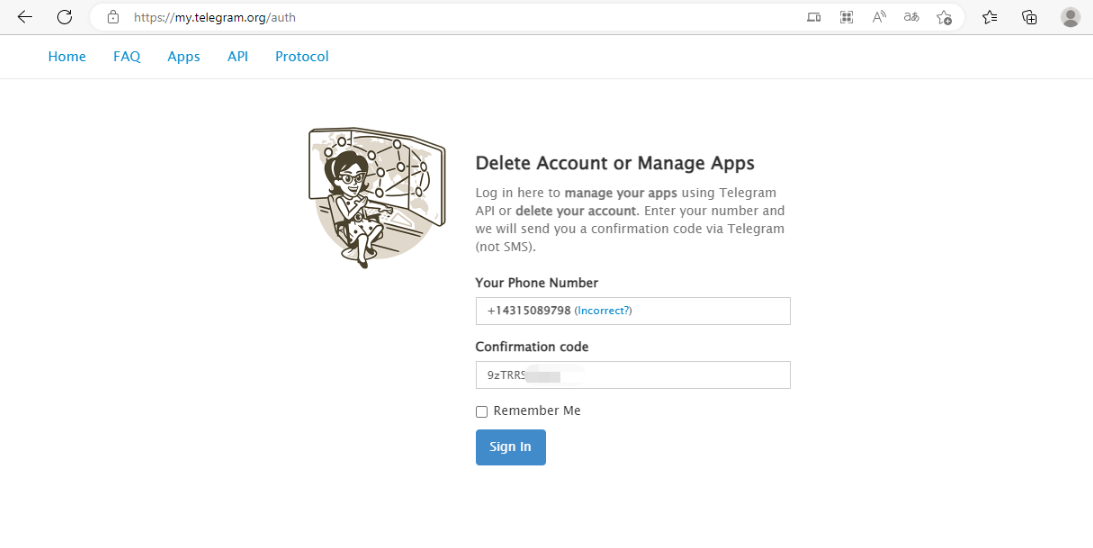1093x548 pixels.
Task: Focus the Confirmation code input field
Action: (633, 375)
